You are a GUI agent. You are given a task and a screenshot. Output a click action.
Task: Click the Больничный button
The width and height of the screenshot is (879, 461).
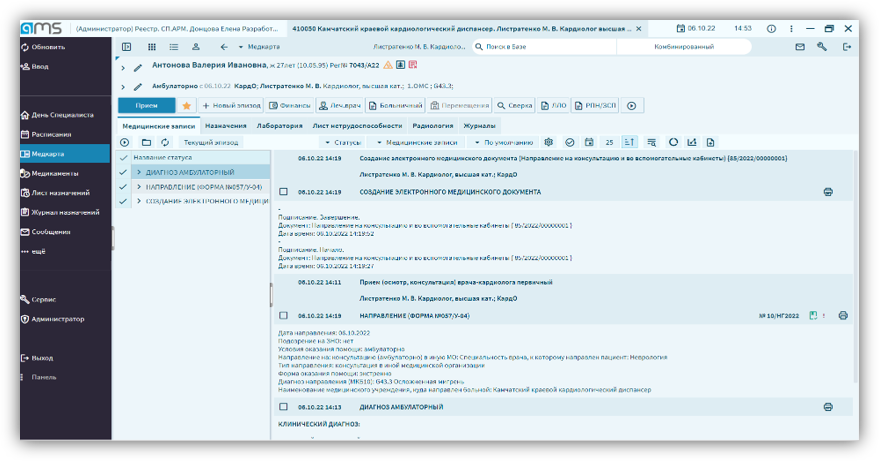(x=395, y=105)
